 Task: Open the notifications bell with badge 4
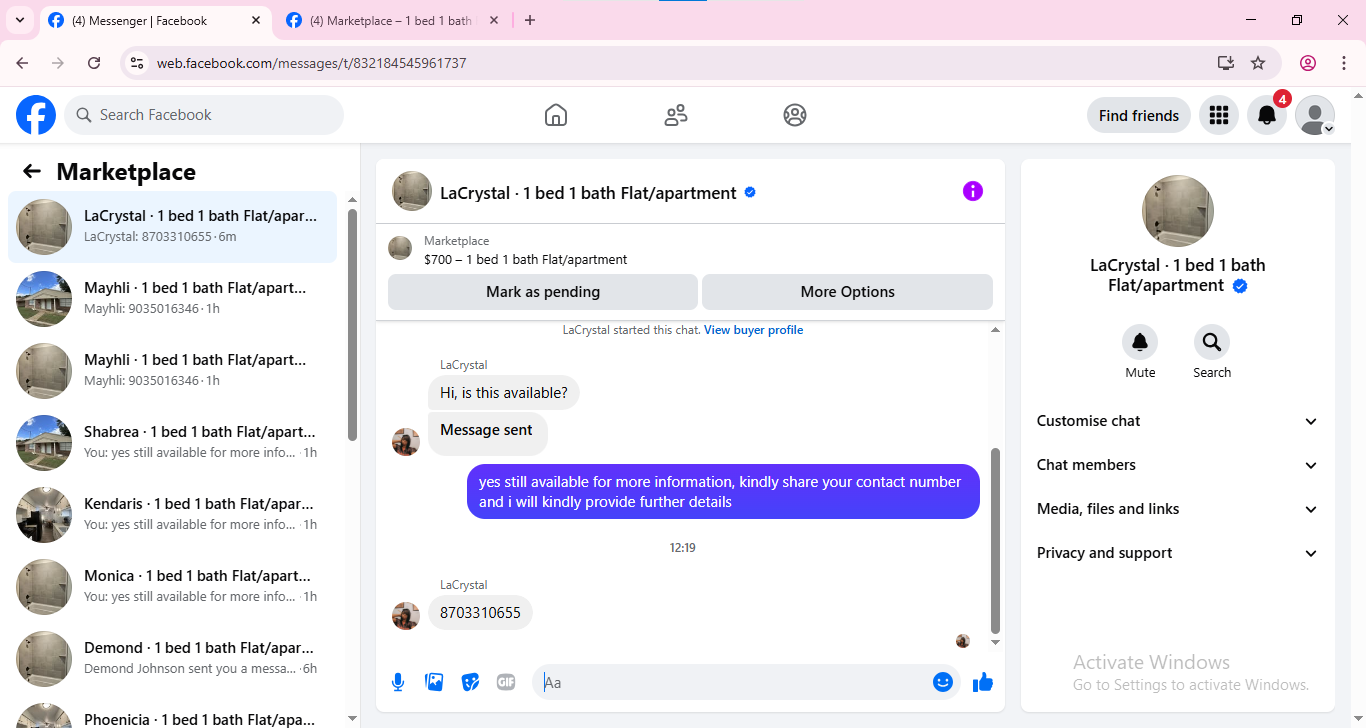[x=1267, y=115]
